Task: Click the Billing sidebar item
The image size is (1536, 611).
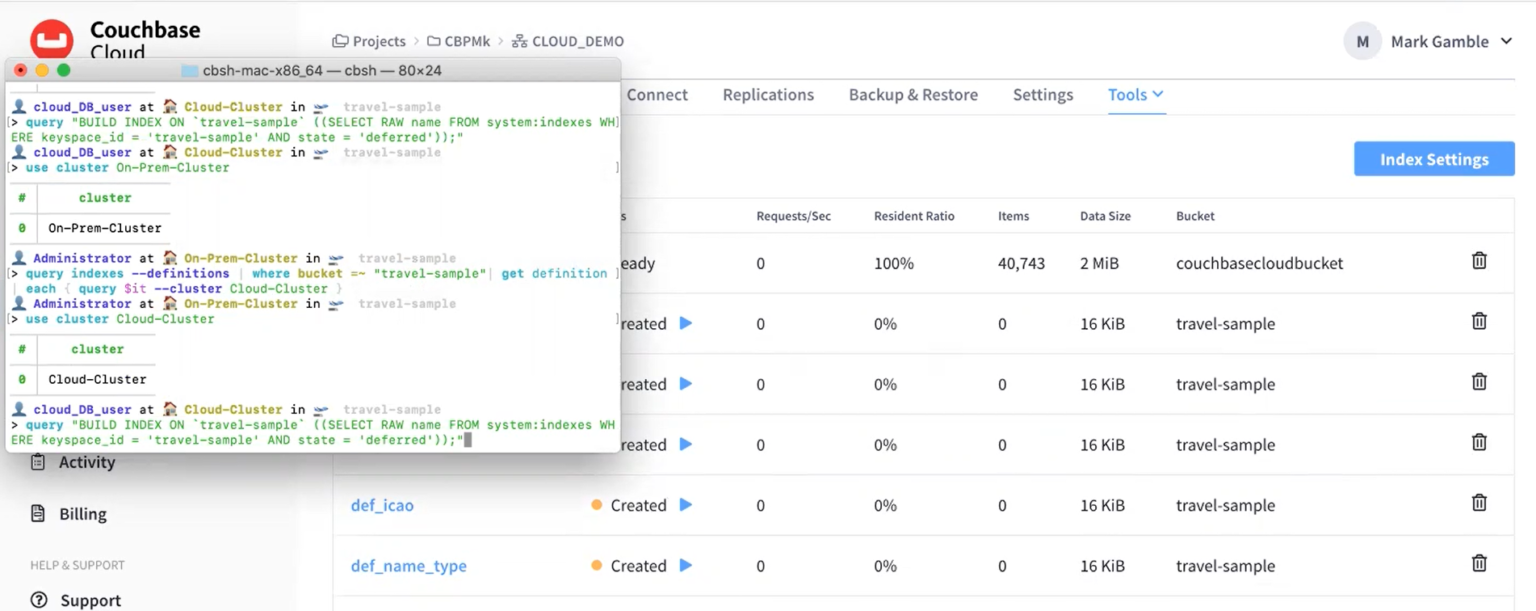Action: 80,513
